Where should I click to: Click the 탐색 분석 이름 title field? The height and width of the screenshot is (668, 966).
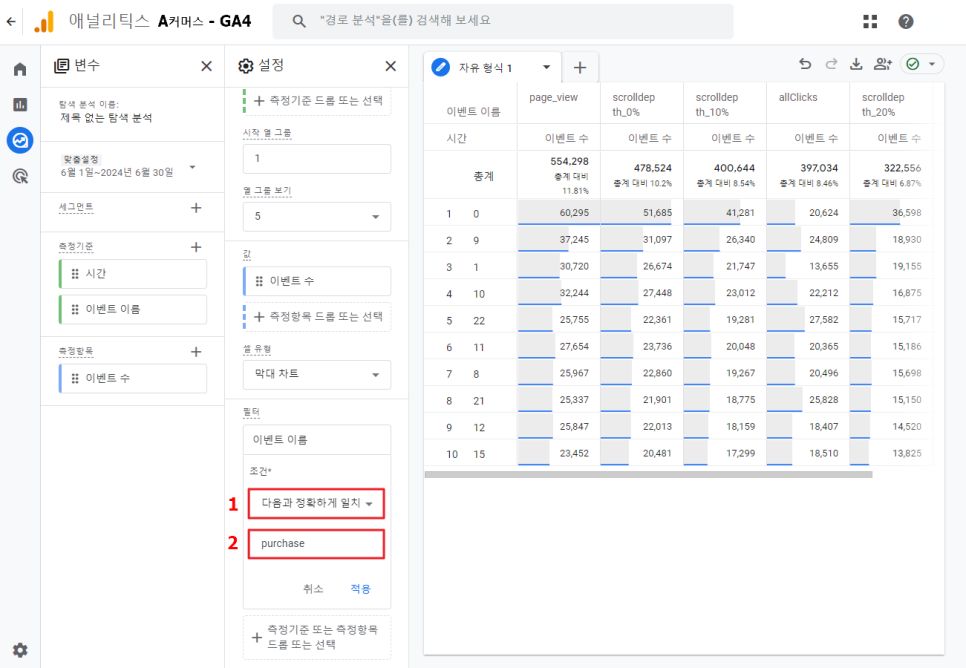(x=106, y=118)
